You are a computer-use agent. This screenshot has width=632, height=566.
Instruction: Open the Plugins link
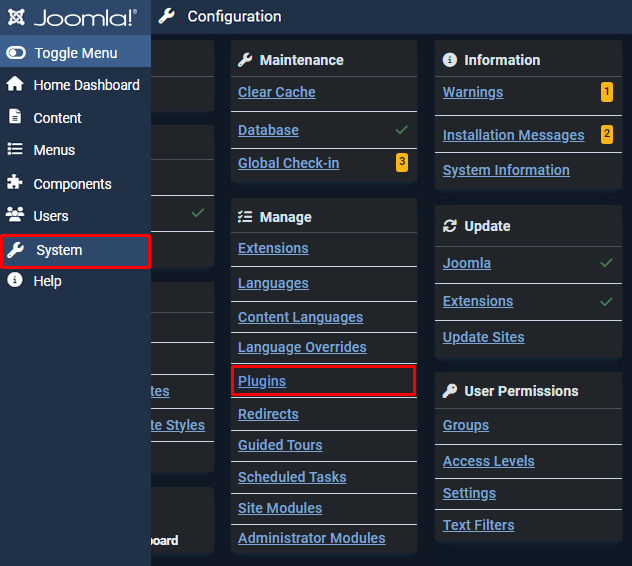click(x=262, y=381)
